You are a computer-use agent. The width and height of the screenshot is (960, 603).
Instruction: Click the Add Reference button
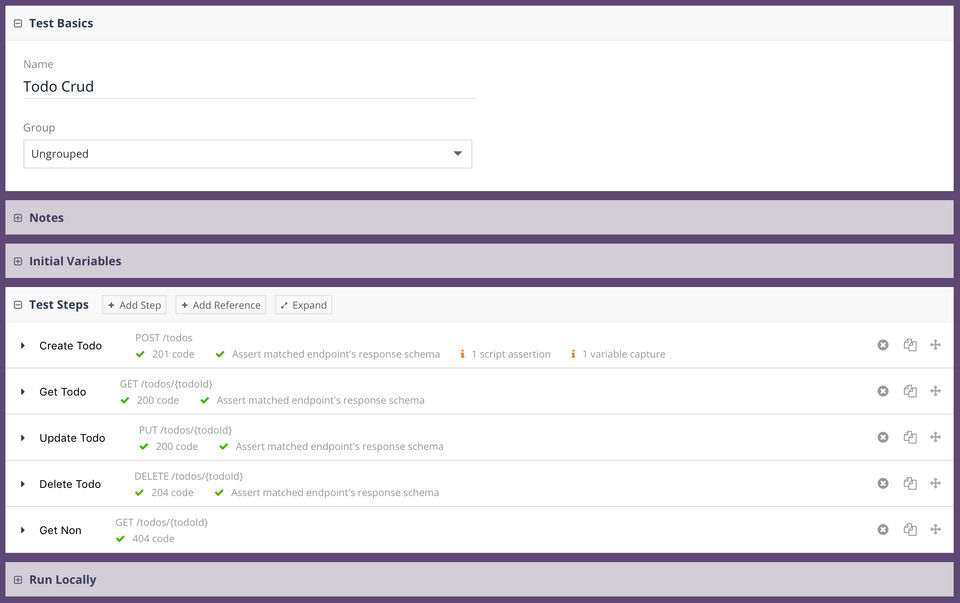(x=220, y=305)
